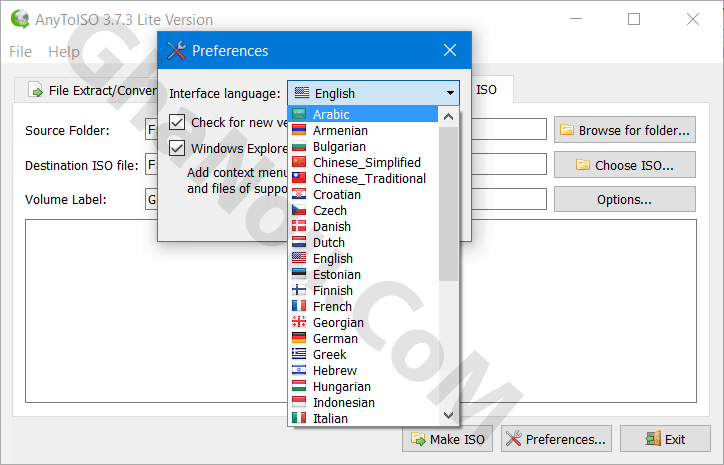This screenshot has width=724, height=465.
Task: Click the Hebrew flag icon
Action: [299, 370]
